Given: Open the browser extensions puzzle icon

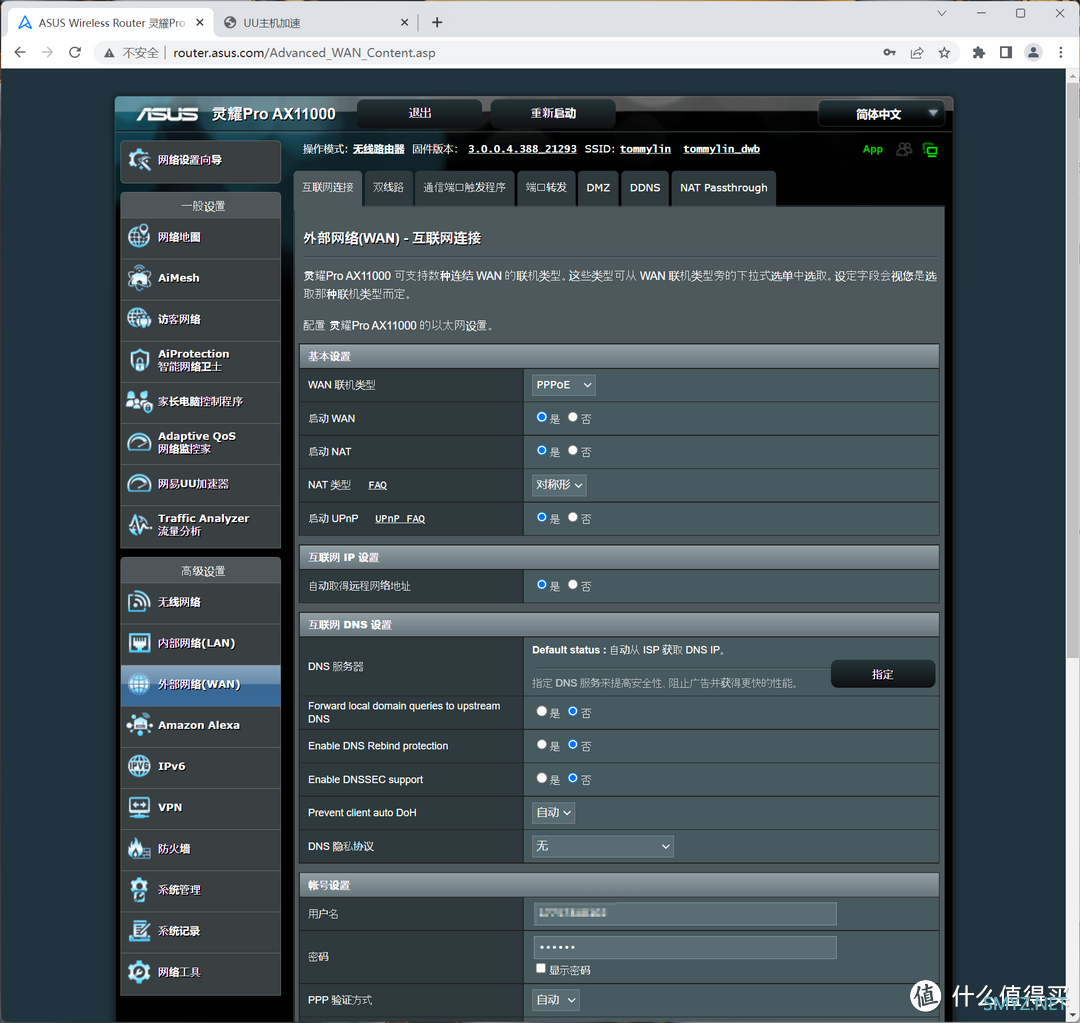Looking at the screenshot, I should pyautogui.click(x=979, y=53).
